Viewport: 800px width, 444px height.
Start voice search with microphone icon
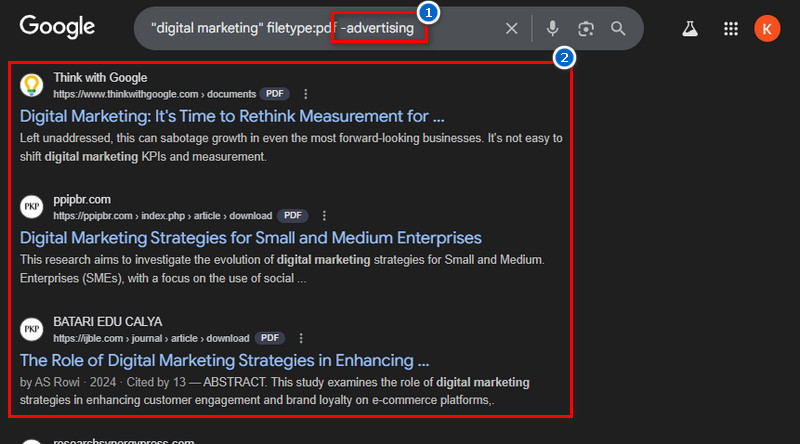(552, 29)
